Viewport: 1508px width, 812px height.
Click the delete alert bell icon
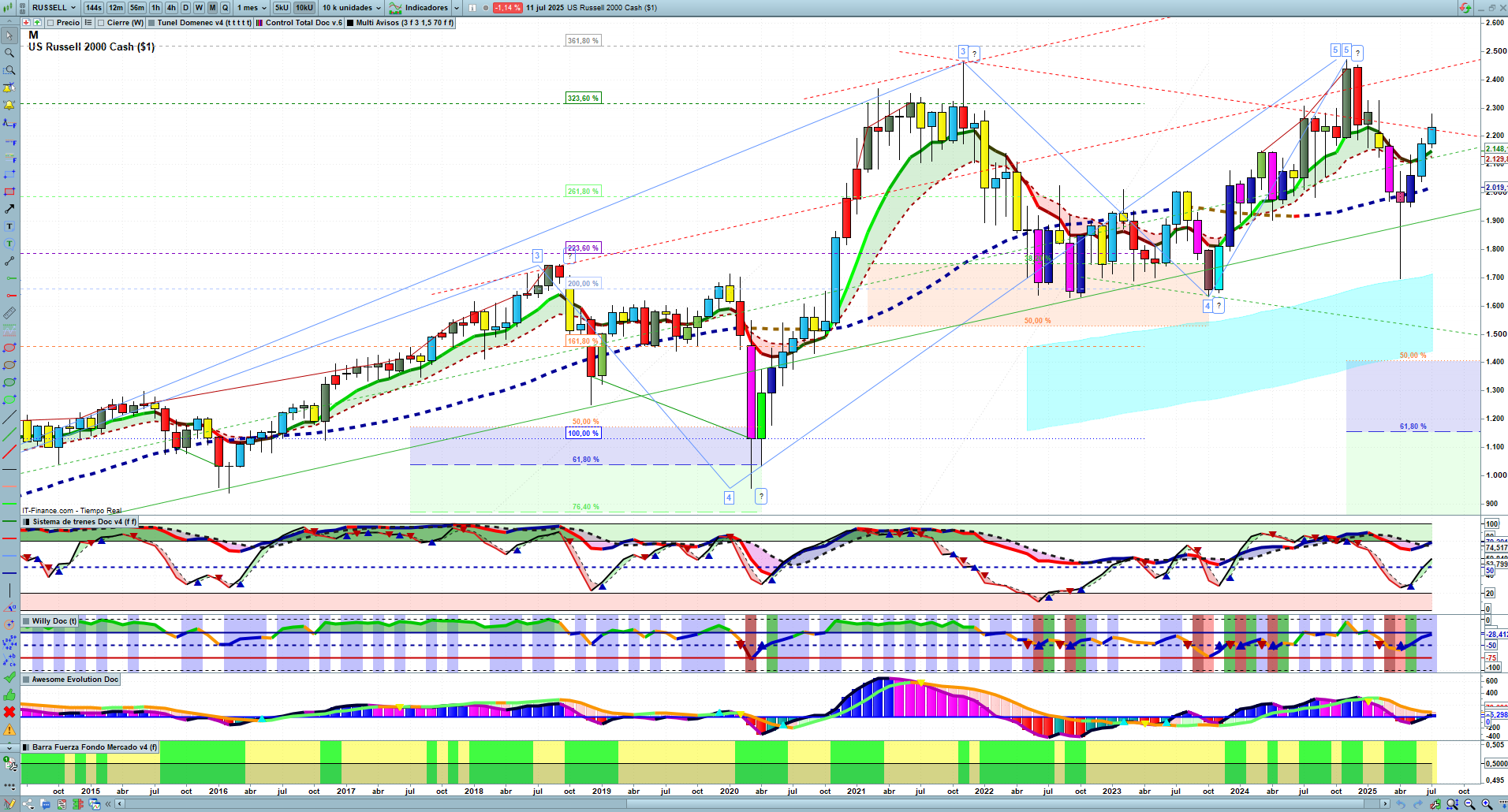[9, 88]
